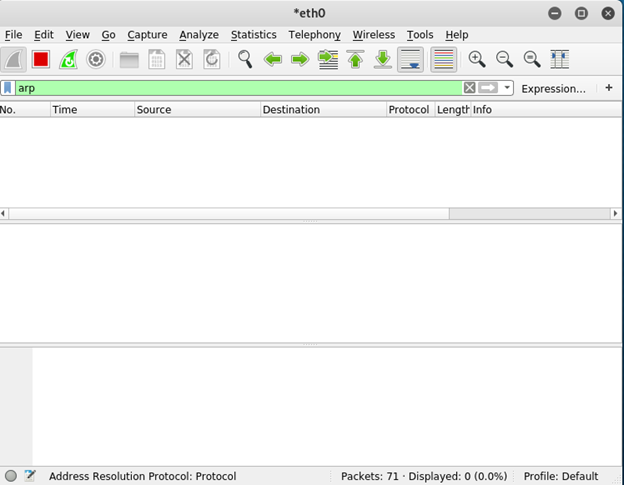The height and width of the screenshot is (485, 624).
Task: Open the Edit menu
Action: 44,35
